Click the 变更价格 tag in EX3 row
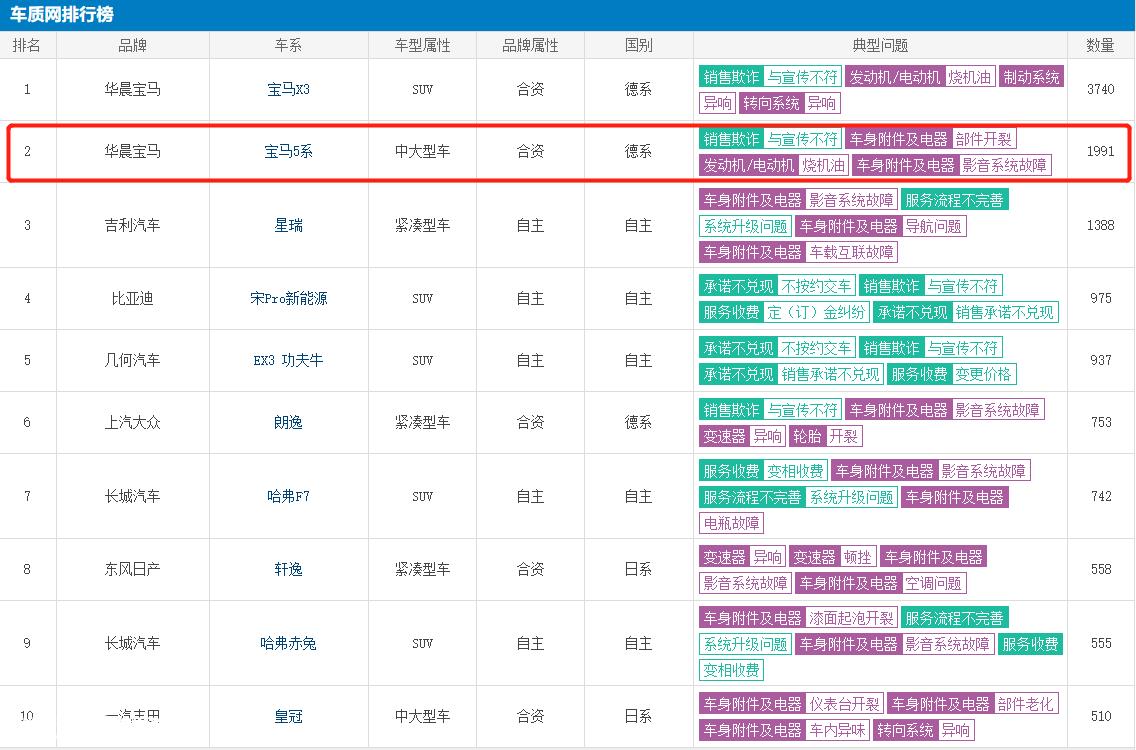Viewport: 1136px width, 750px height. (983, 375)
